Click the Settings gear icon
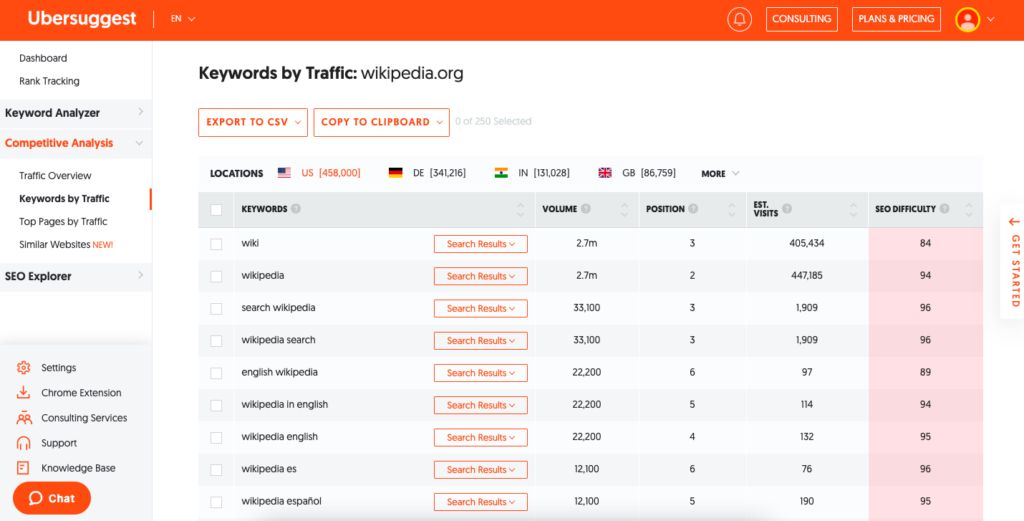The width and height of the screenshot is (1024, 521). [x=24, y=368]
